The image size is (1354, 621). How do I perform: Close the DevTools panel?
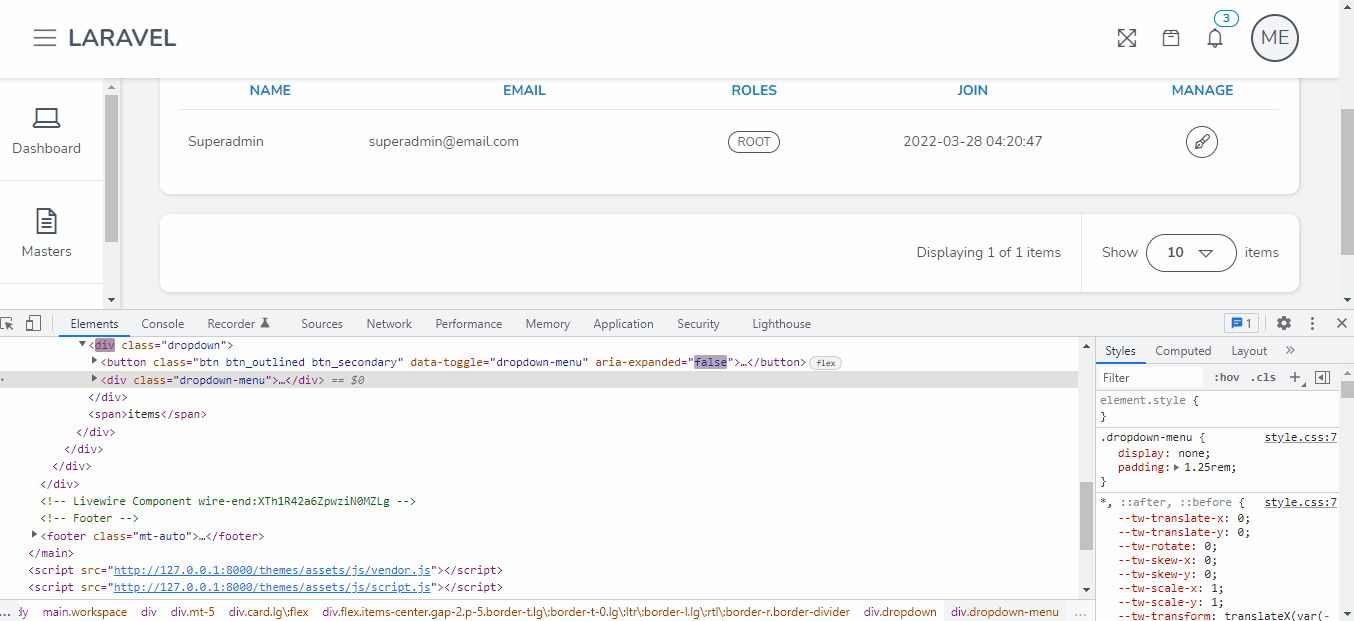[x=1342, y=323]
